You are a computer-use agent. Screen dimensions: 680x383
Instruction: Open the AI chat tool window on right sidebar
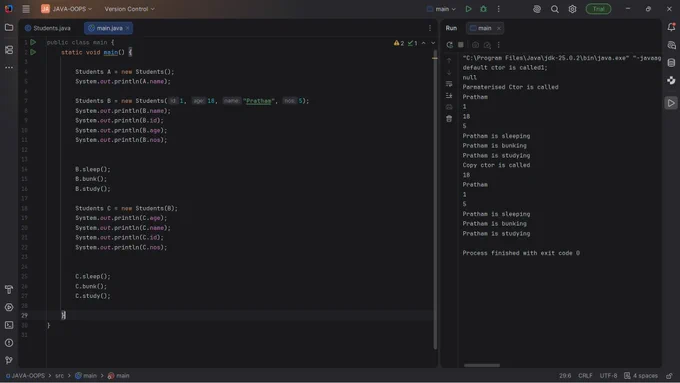point(671,45)
